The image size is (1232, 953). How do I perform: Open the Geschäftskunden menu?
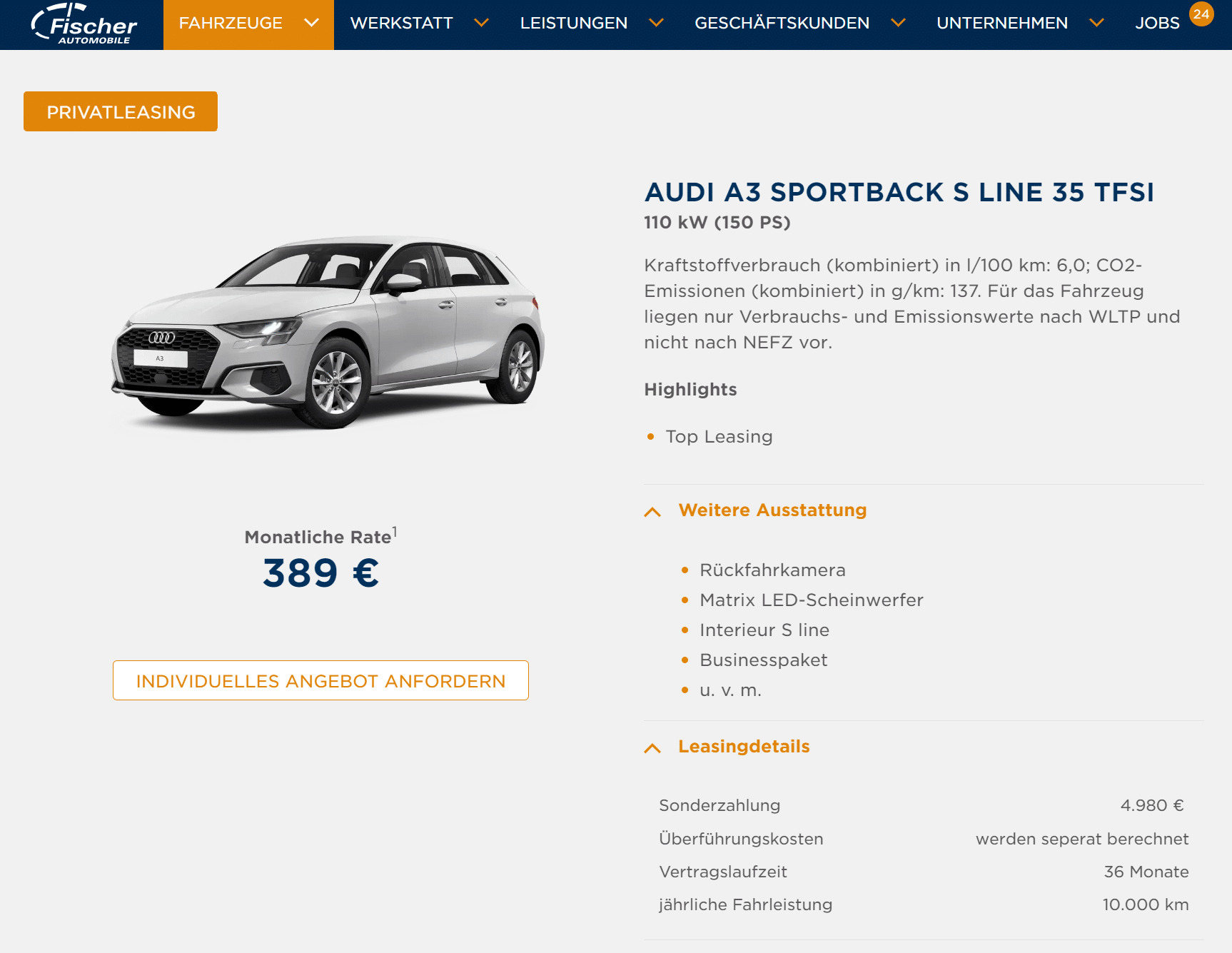(x=782, y=23)
